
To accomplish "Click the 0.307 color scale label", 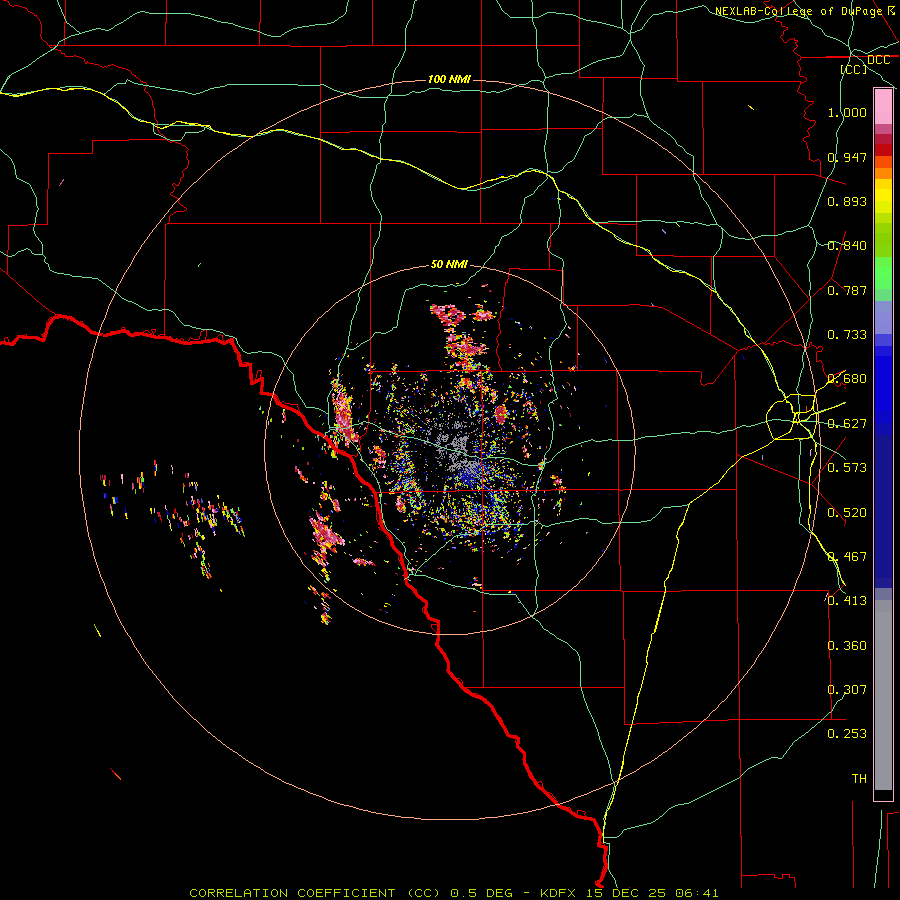I will click(x=847, y=690).
